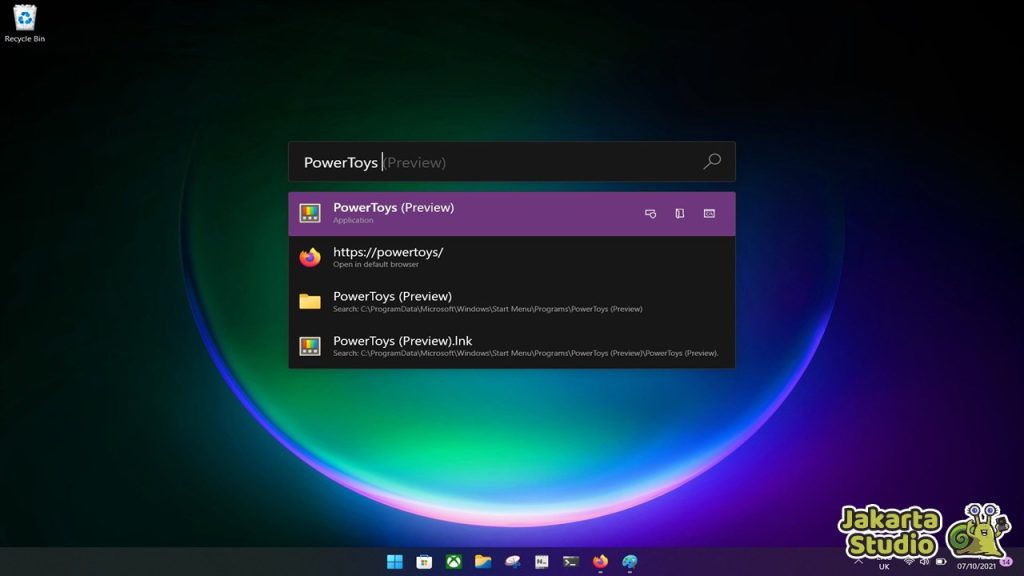The height and width of the screenshot is (576, 1024).
Task: Open the taskbar icon right of File Explorer
Action: pyautogui.click(x=512, y=562)
